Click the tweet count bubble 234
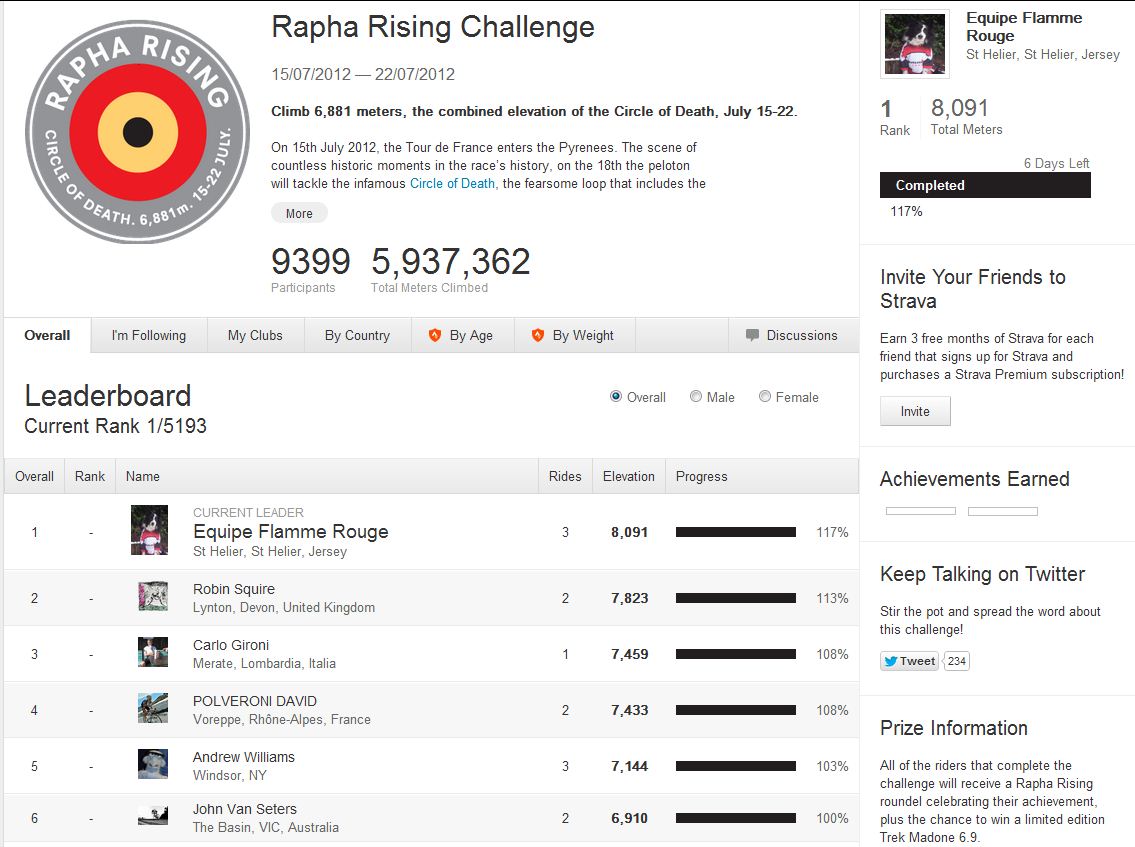The image size is (1135, 847). tap(957, 661)
